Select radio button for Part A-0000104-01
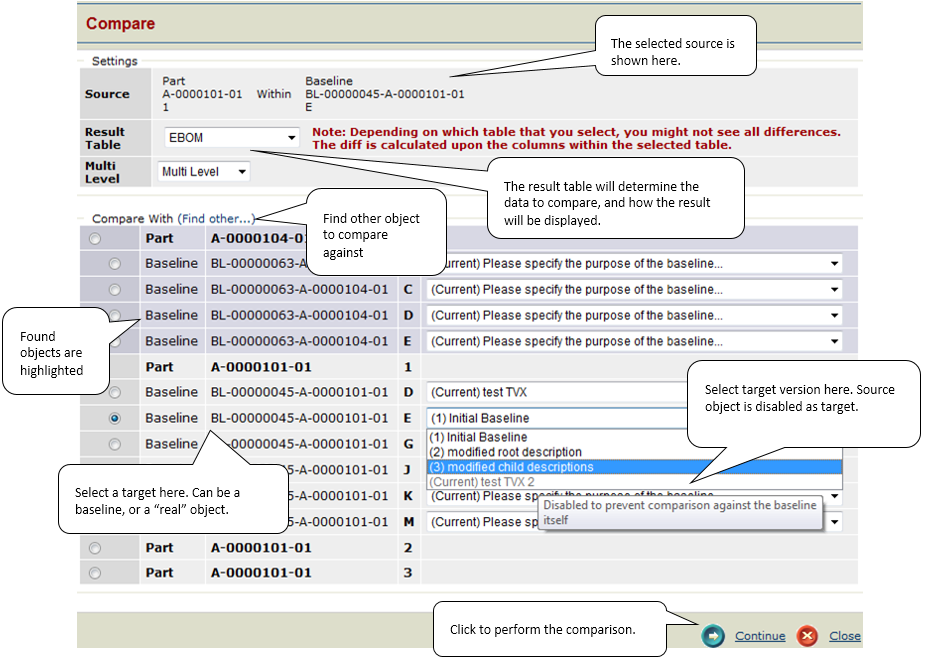Image resolution: width=926 pixels, height=660 pixels. click(95, 238)
